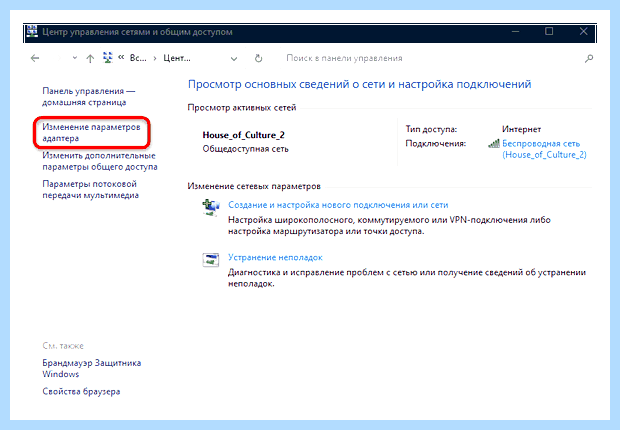The height and width of the screenshot is (430, 620).
Task: Click the Back navigation arrow
Action: [35, 59]
